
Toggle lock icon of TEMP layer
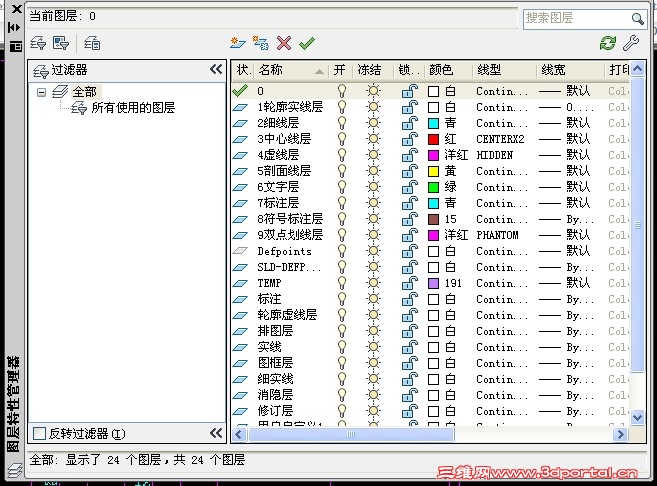[x=410, y=283]
